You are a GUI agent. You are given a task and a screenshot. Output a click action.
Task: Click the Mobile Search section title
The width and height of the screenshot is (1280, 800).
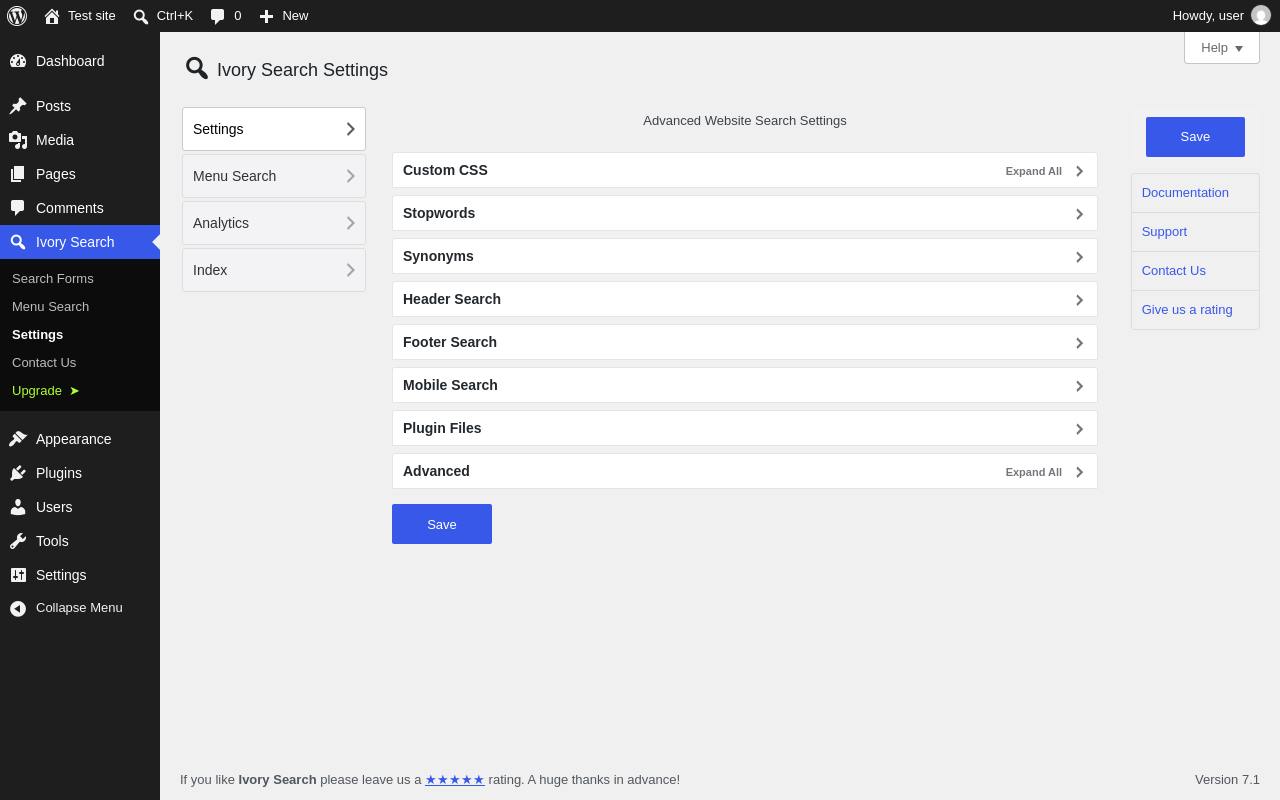point(450,385)
